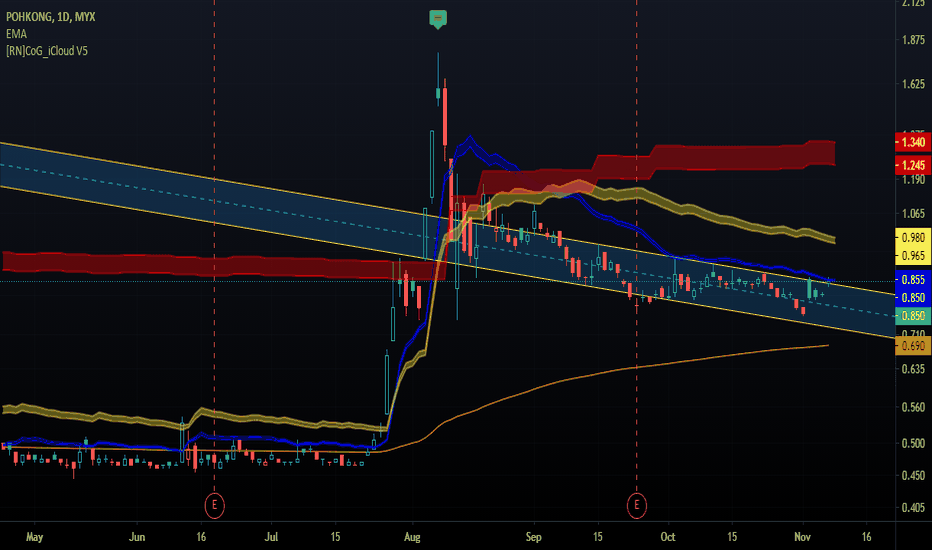Click the 0.635 price axis value
The height and width of the screenshot is (550, 932).
[914, 369]
